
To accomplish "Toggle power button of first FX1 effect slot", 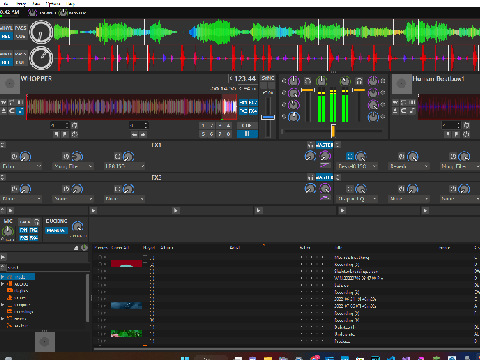I will tap(14, 156).
